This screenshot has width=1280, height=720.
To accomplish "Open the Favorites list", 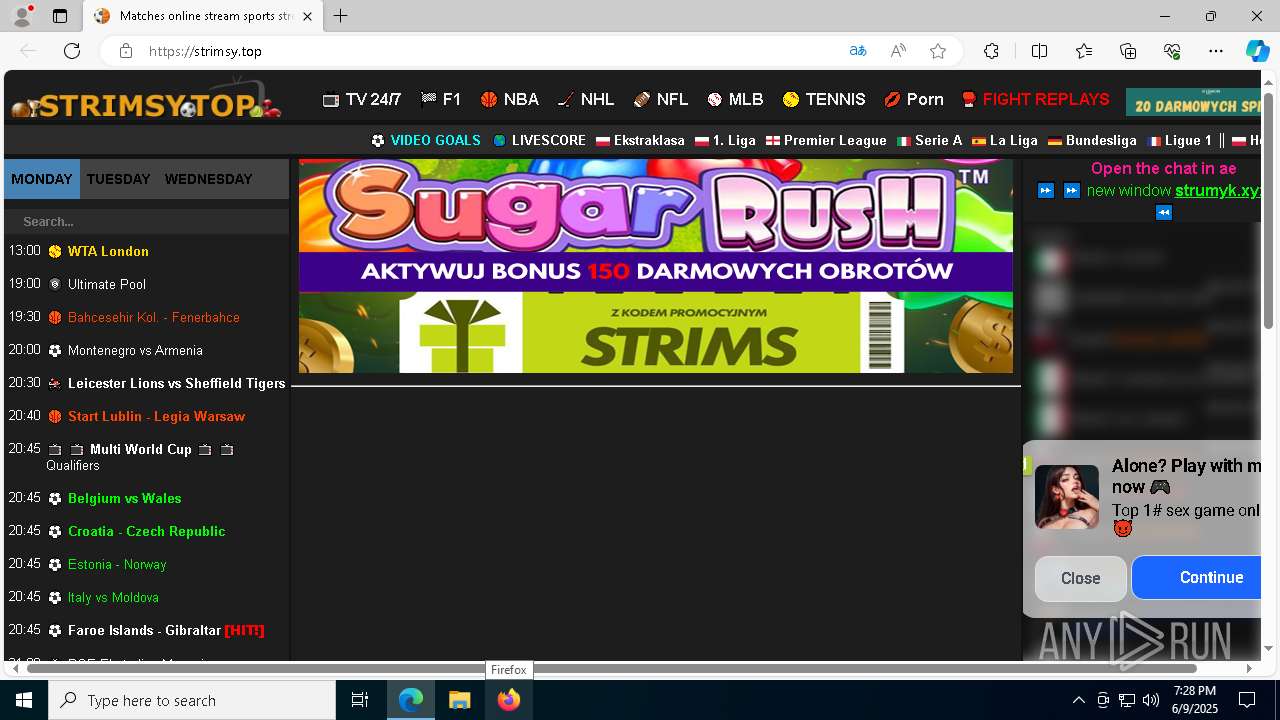I will [x=1084, y=51].
